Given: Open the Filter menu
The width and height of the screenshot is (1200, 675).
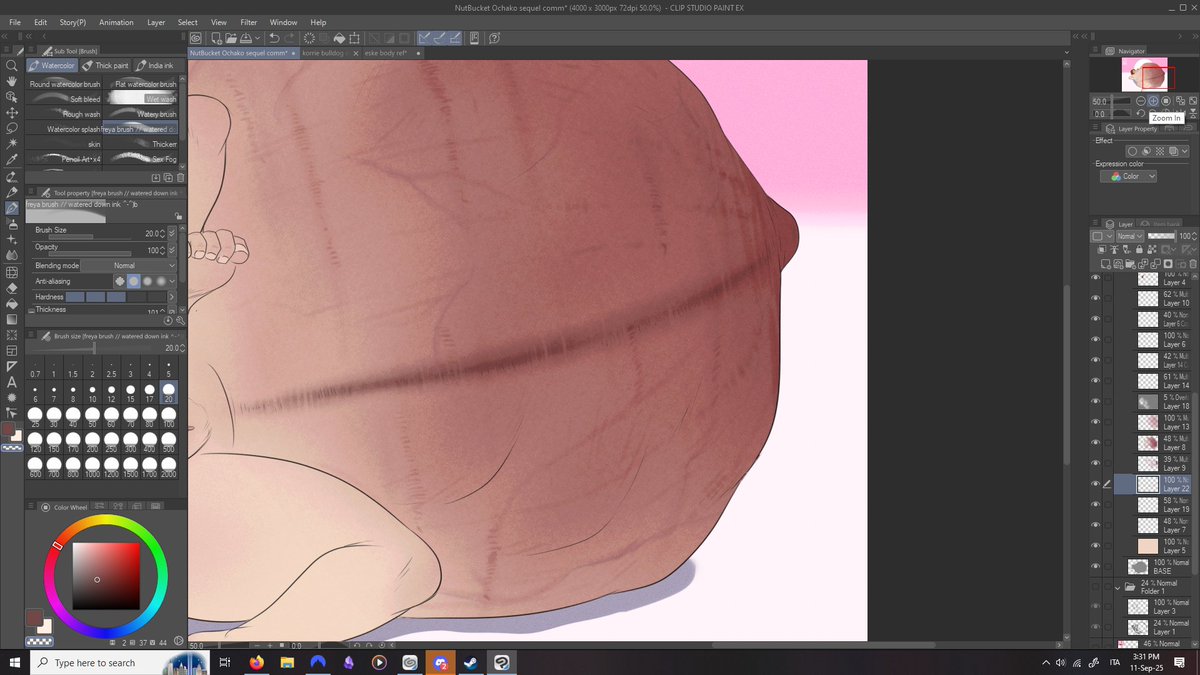Looking at the screenshot, I should 249,22.
